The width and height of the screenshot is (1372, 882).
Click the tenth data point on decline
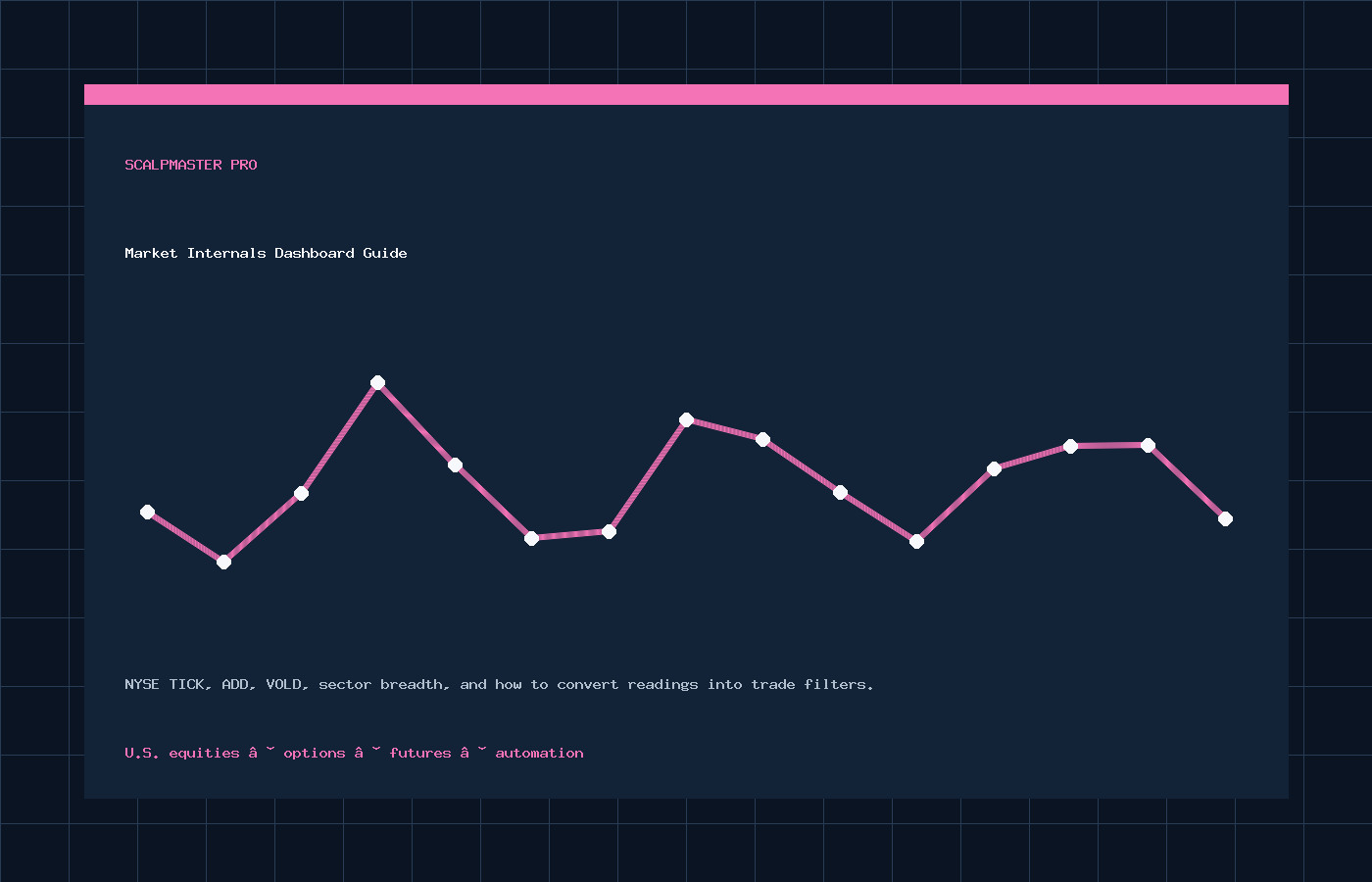click(840, 492)
